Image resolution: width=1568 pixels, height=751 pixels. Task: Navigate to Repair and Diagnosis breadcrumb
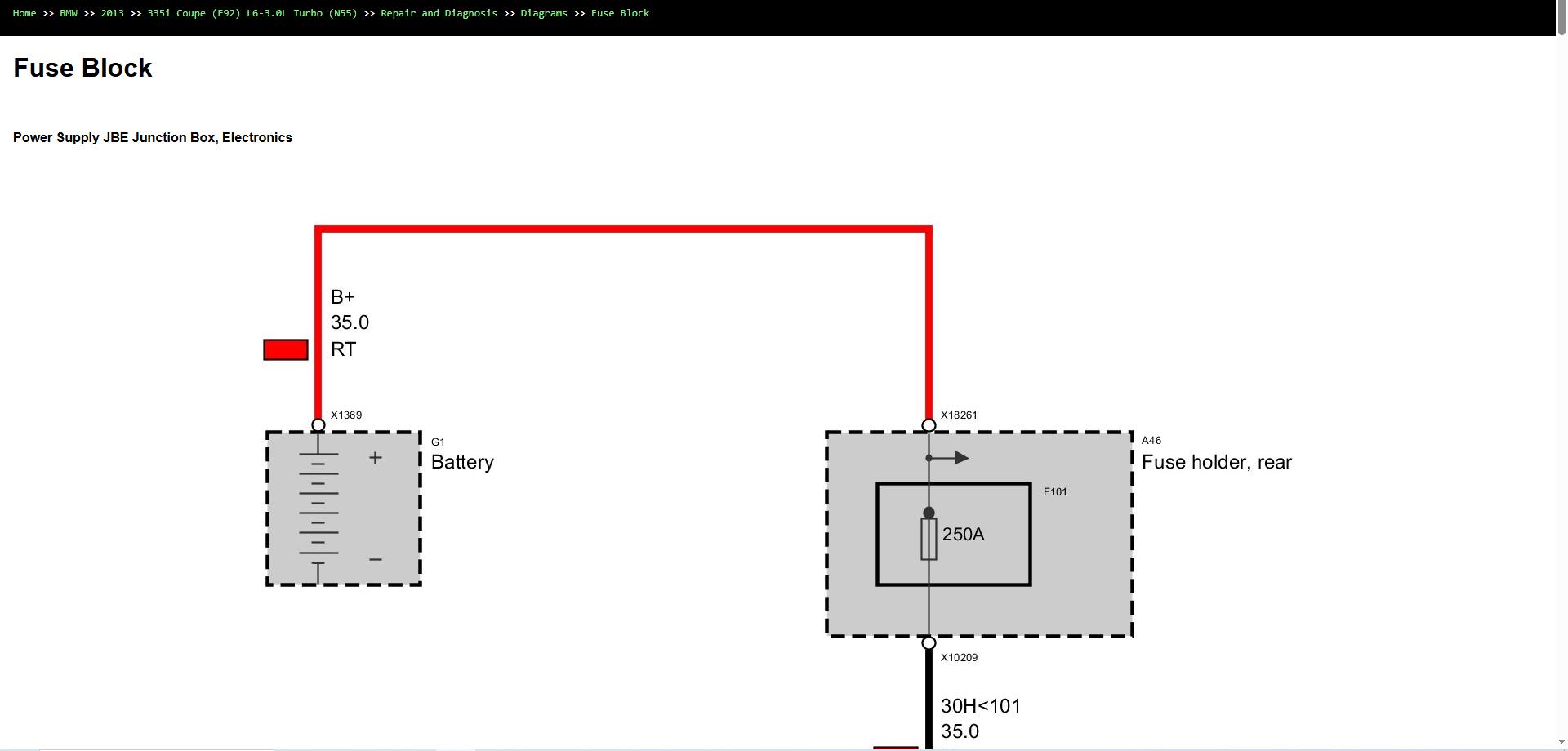(x=439, y=13)
